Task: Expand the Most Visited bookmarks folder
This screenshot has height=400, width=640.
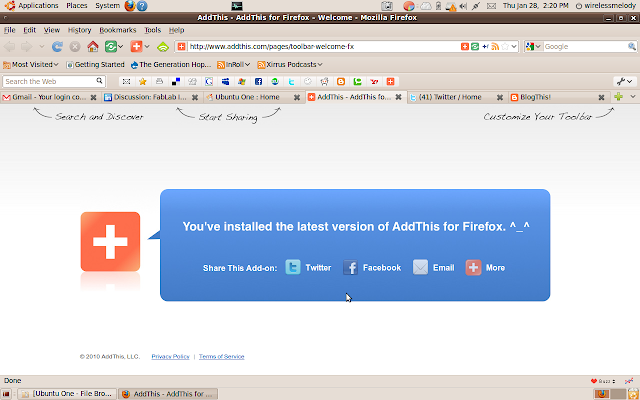Action: [x=31, y=64]
